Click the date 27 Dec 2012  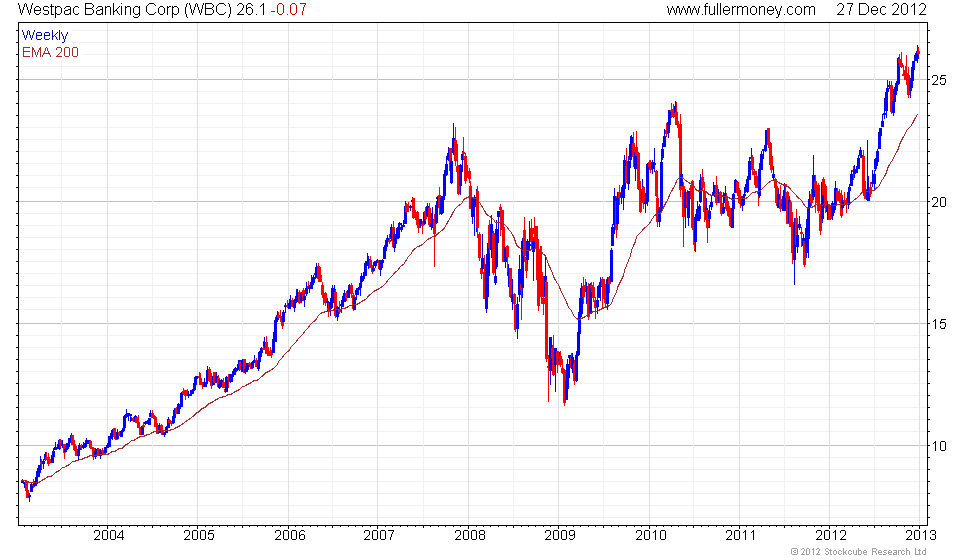(881, 10)
